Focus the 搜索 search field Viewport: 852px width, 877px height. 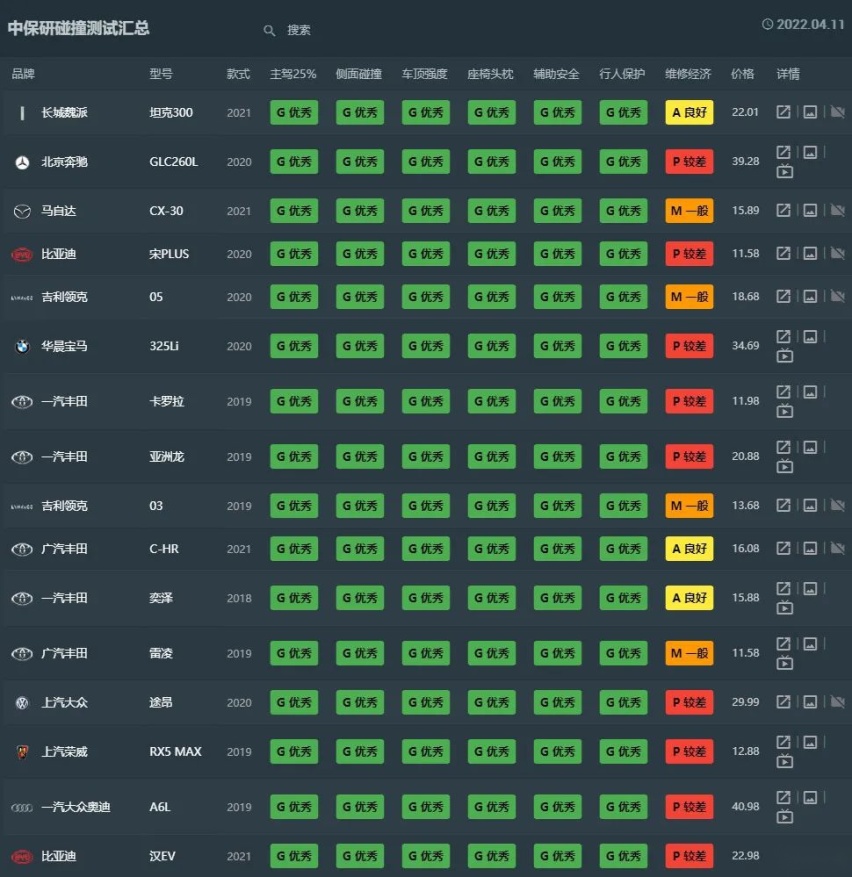tap(299, 30)
